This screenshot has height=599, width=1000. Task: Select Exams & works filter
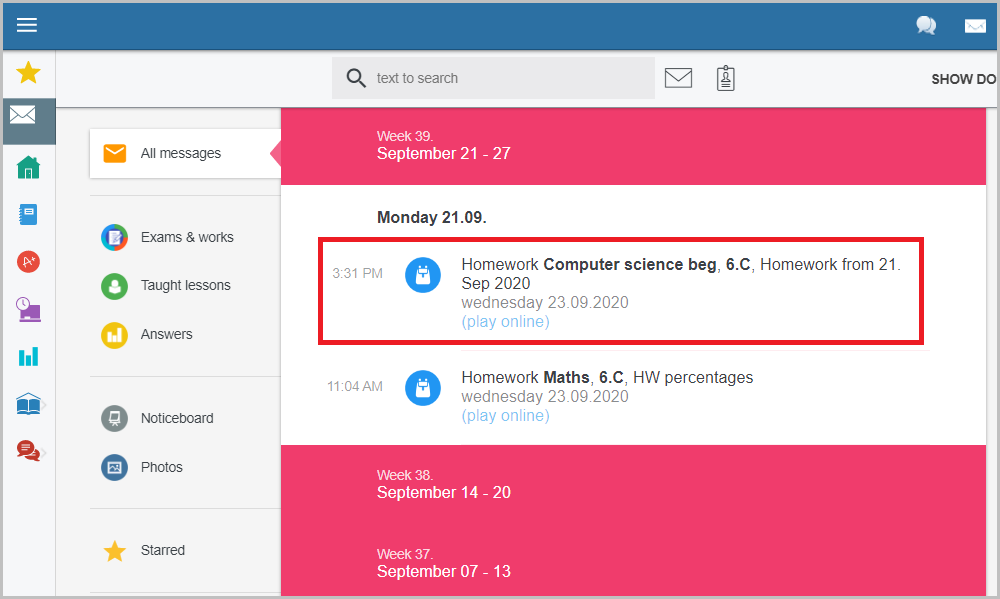(x=187, y=237)
